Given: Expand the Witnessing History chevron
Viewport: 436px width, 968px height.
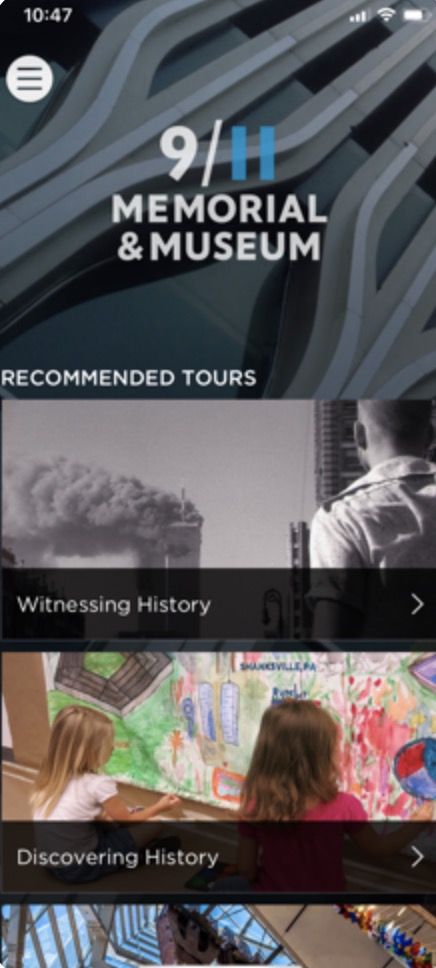Looking at the screenshot, I should [417, 605].
